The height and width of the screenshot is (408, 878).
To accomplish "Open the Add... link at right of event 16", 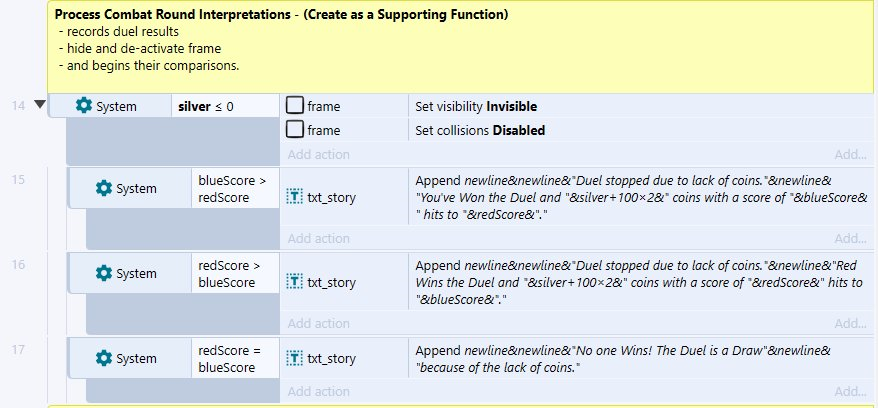I will tap(850, 323).
